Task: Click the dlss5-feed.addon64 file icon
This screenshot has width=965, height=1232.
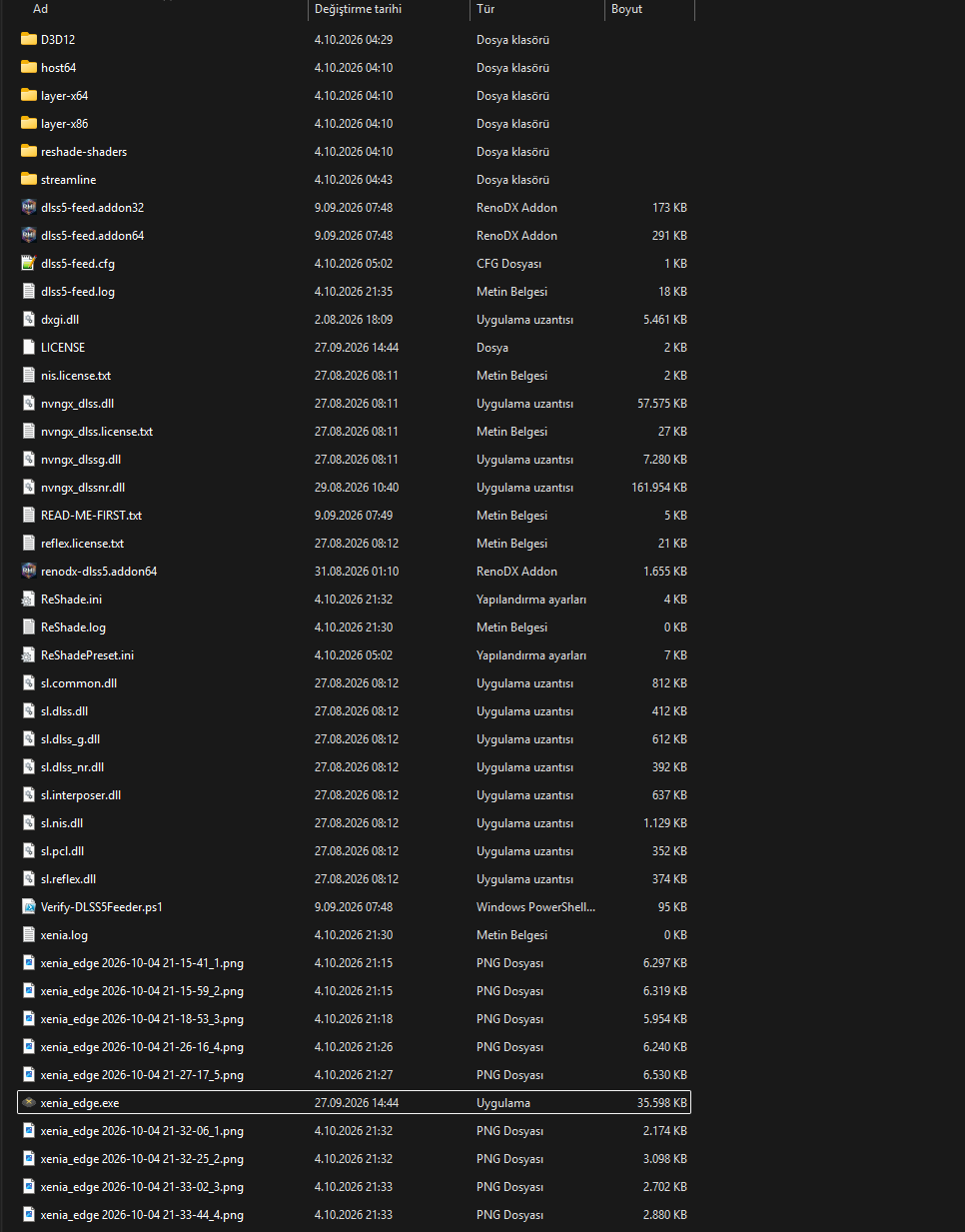Action: (29, 236)
